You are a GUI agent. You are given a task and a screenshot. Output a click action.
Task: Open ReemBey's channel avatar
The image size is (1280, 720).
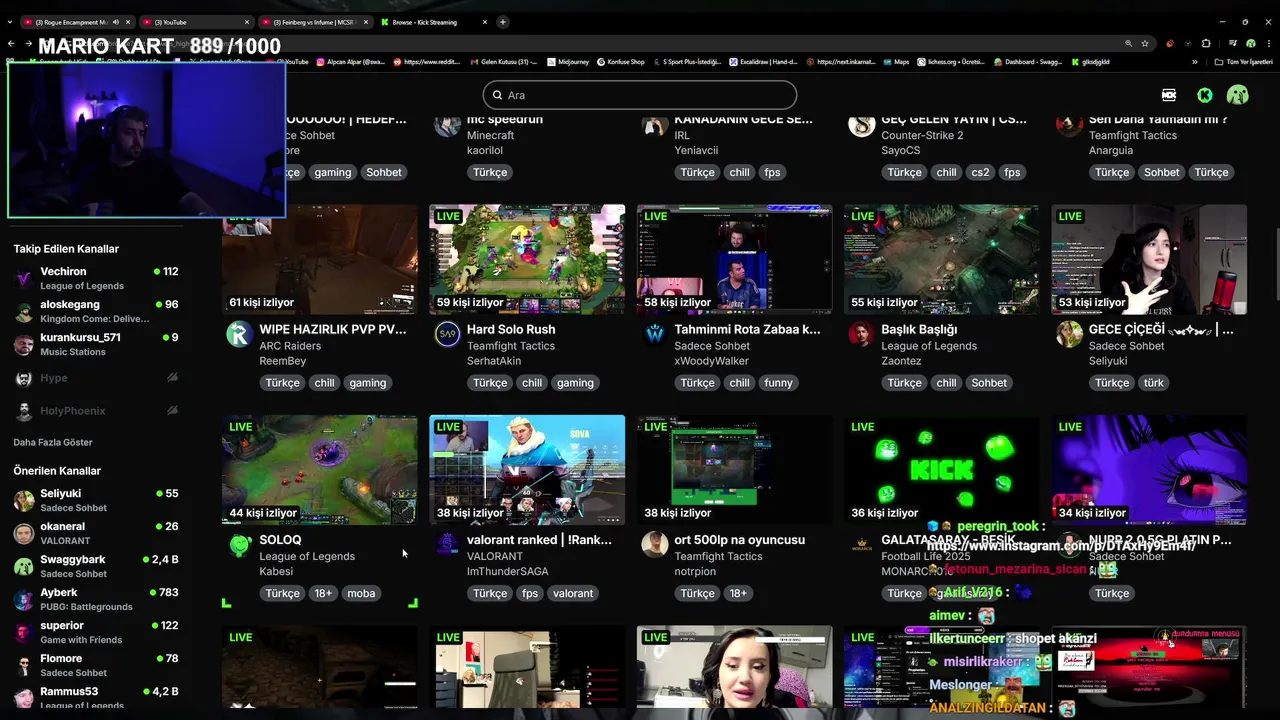coord(239,334)
